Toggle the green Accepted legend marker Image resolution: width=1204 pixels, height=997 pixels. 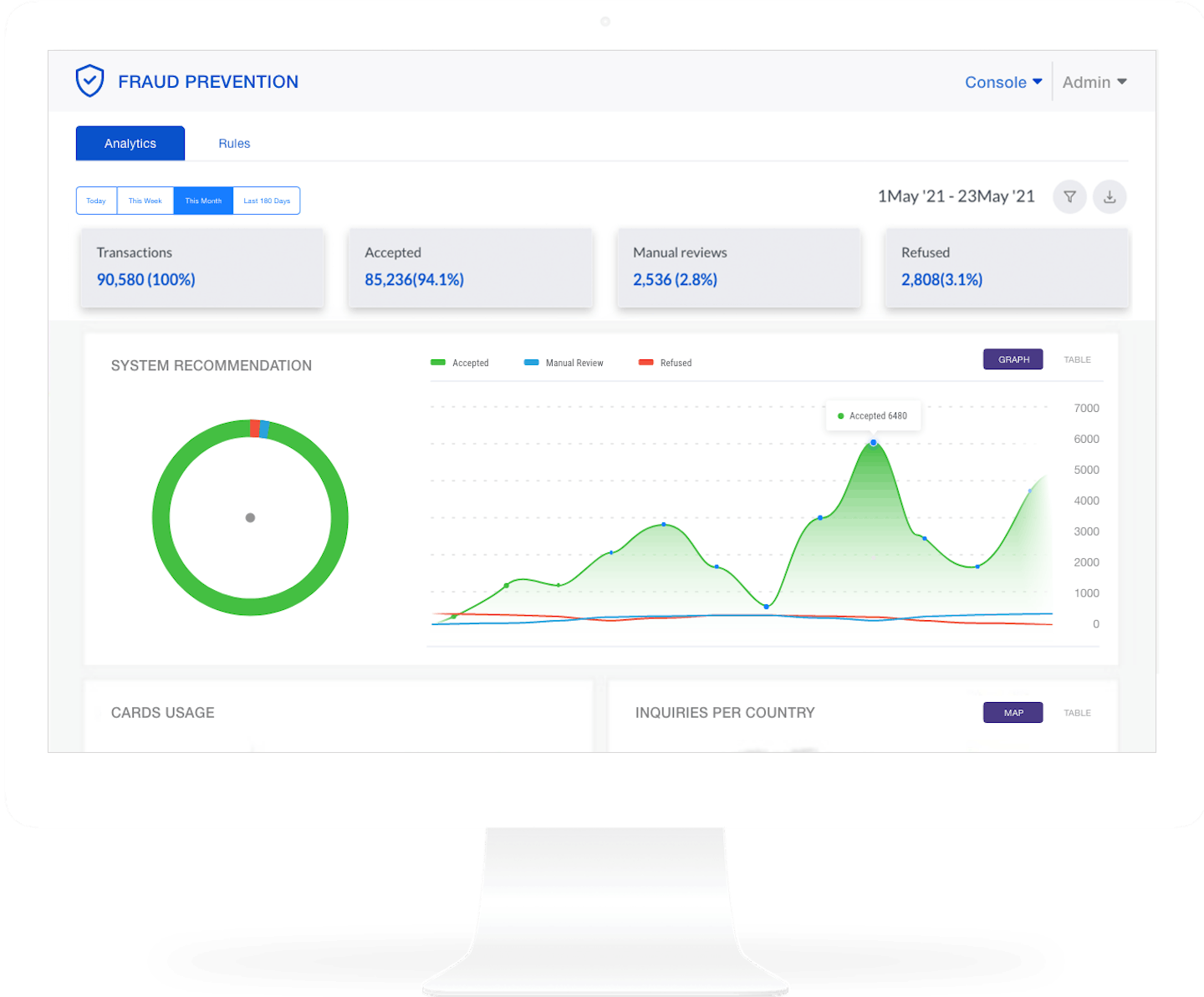pos(438,363)
